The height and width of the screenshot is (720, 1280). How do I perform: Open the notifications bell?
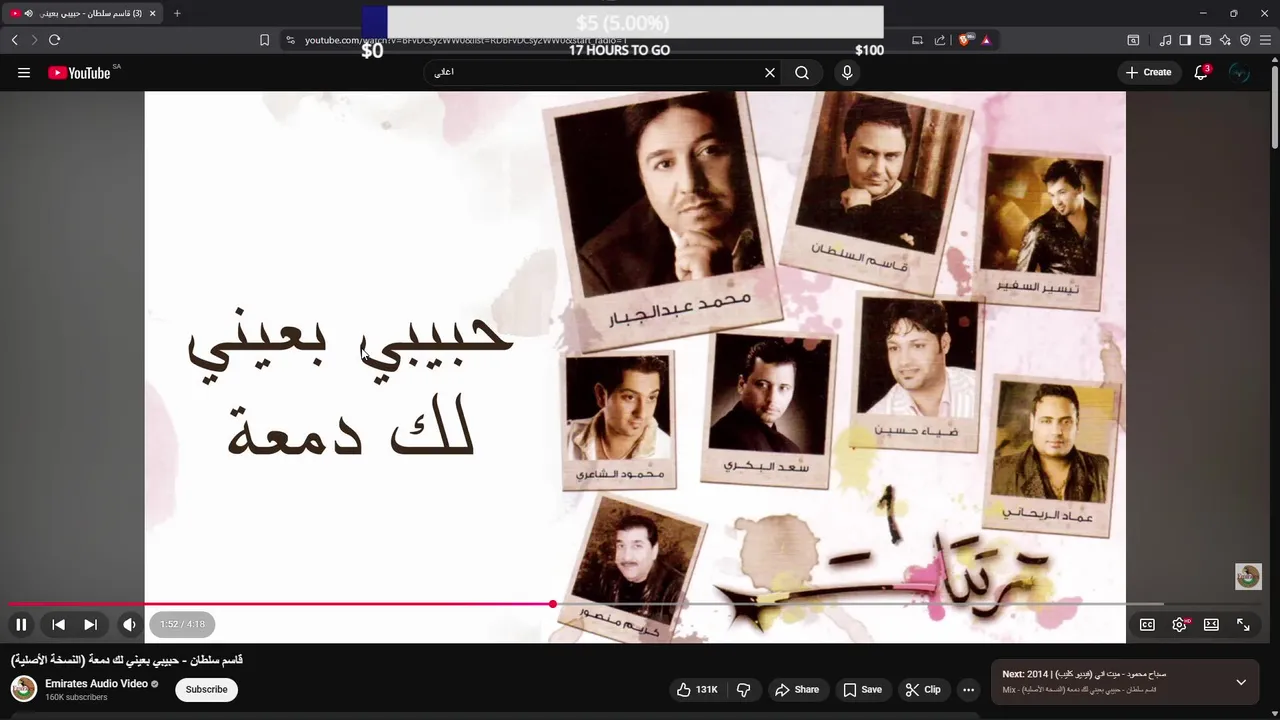1201,72
